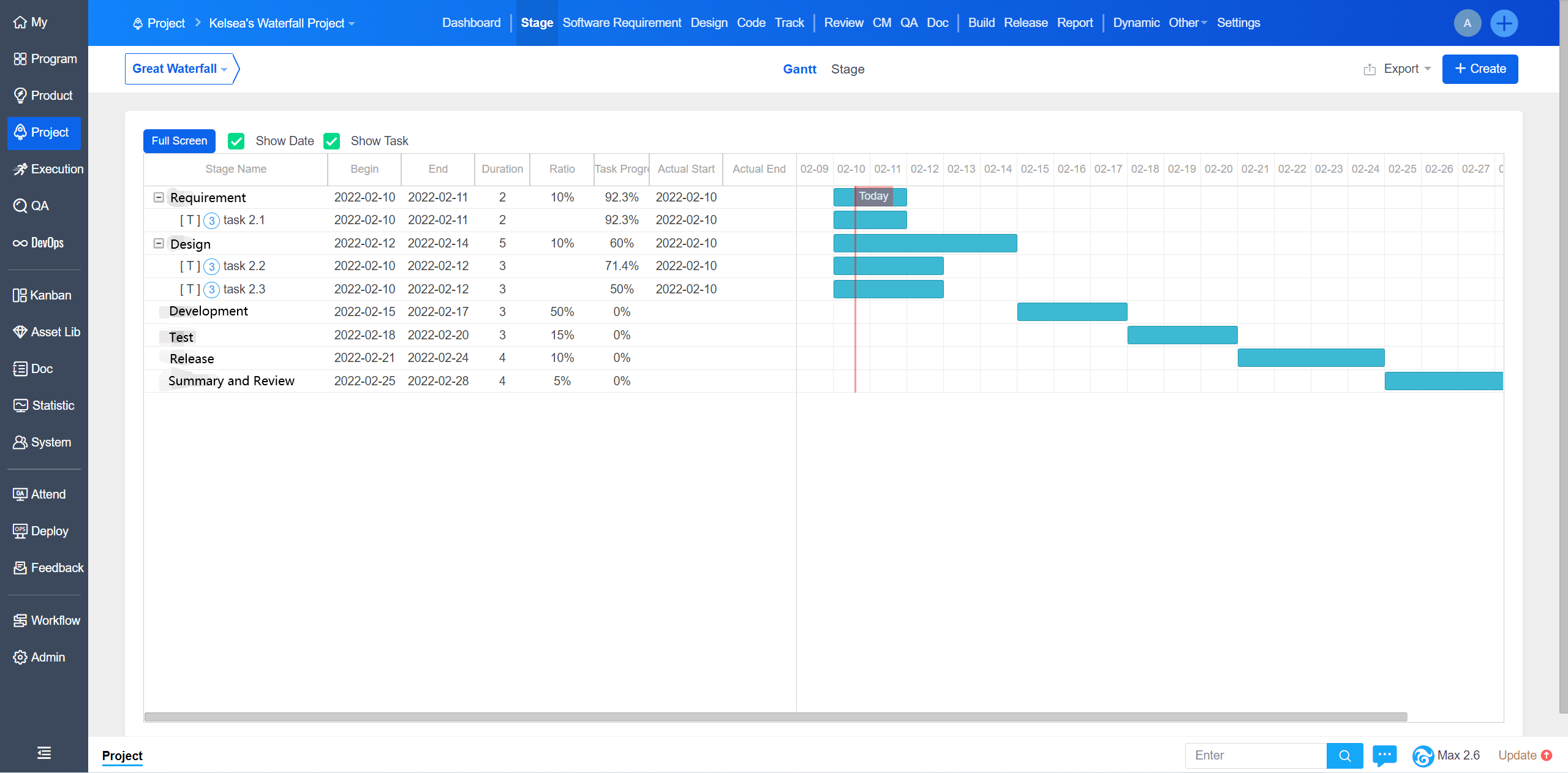Click the Development stage Gantt bar
The image size is (1568, 773).
point(1072,312)
